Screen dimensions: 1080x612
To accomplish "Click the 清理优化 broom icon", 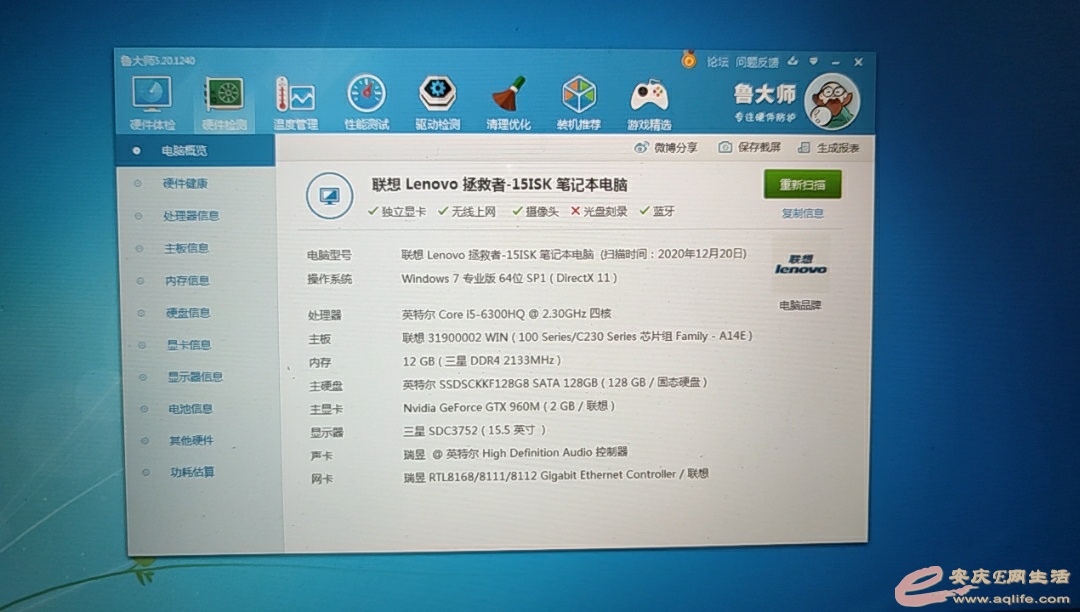I will (x=508, y=98).
